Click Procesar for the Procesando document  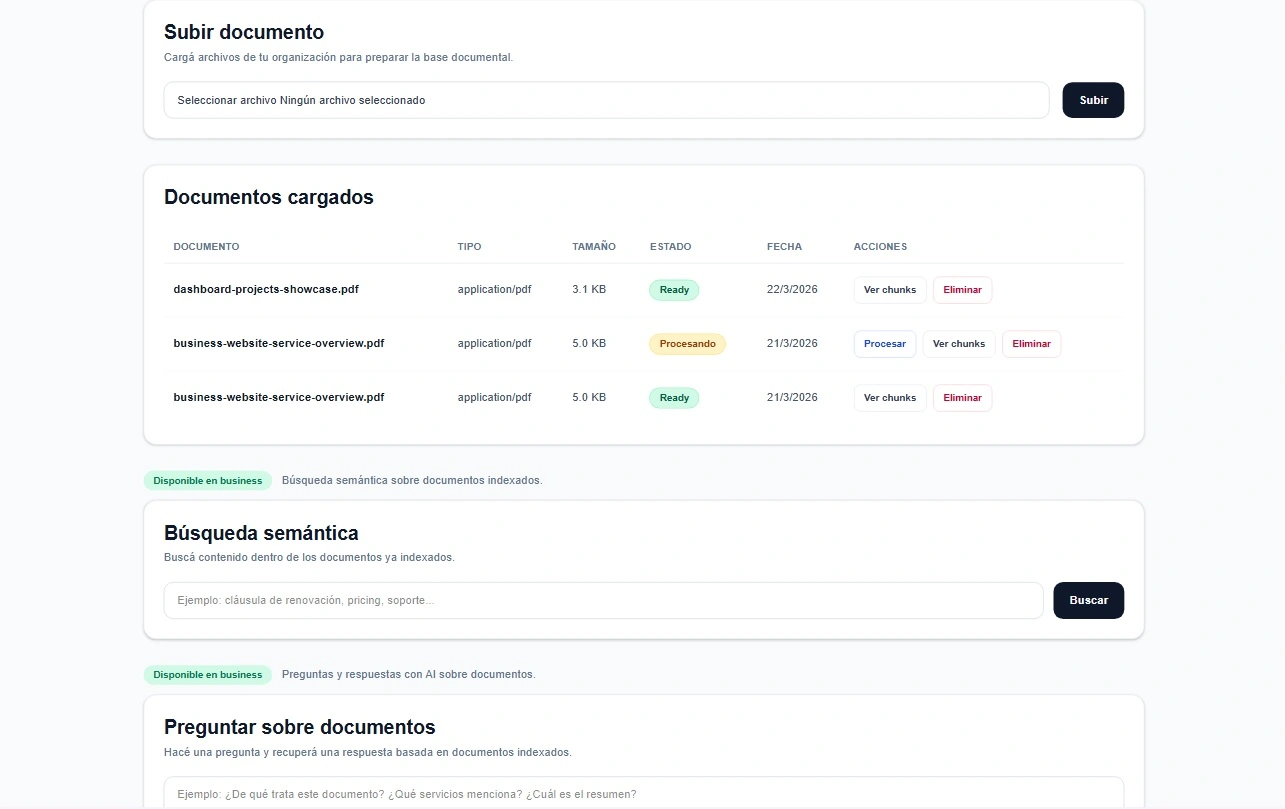885,344
